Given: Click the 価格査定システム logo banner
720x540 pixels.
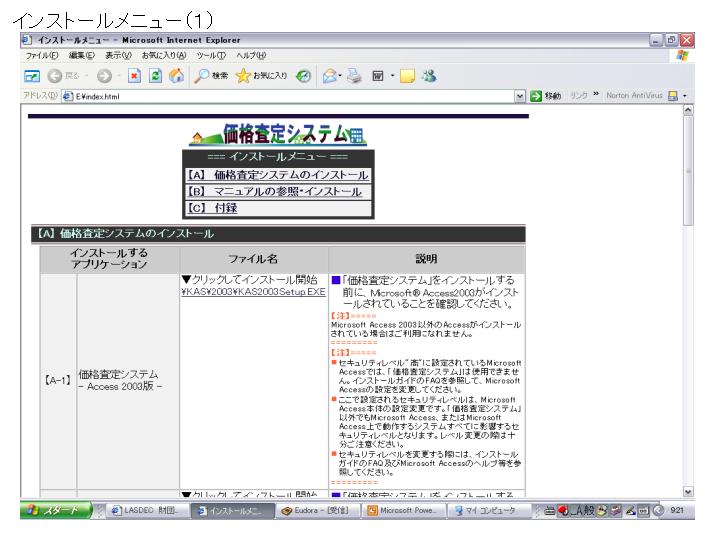Looking at the screenshot, I should 278,135.
